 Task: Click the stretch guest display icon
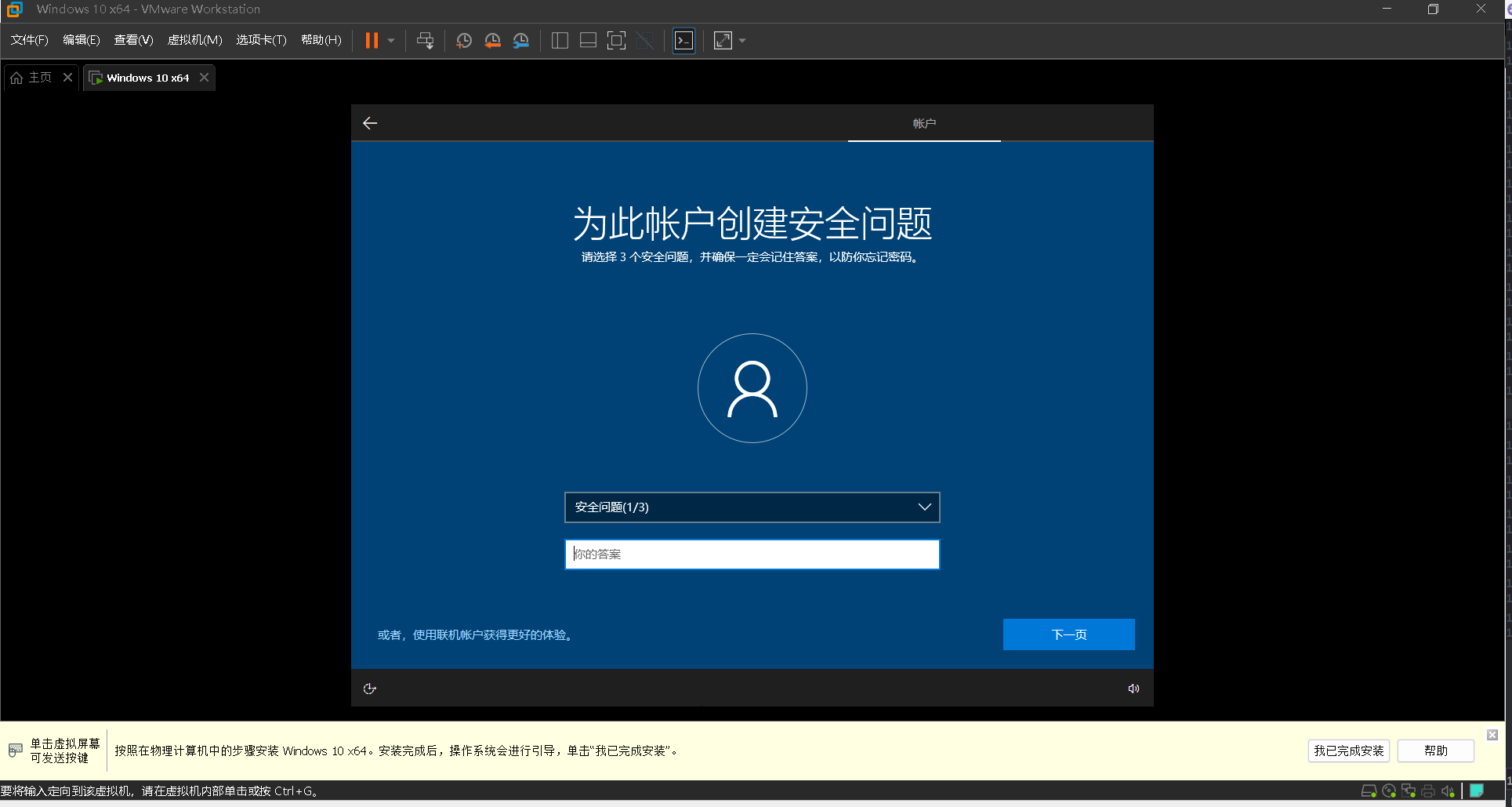[723, 41]
